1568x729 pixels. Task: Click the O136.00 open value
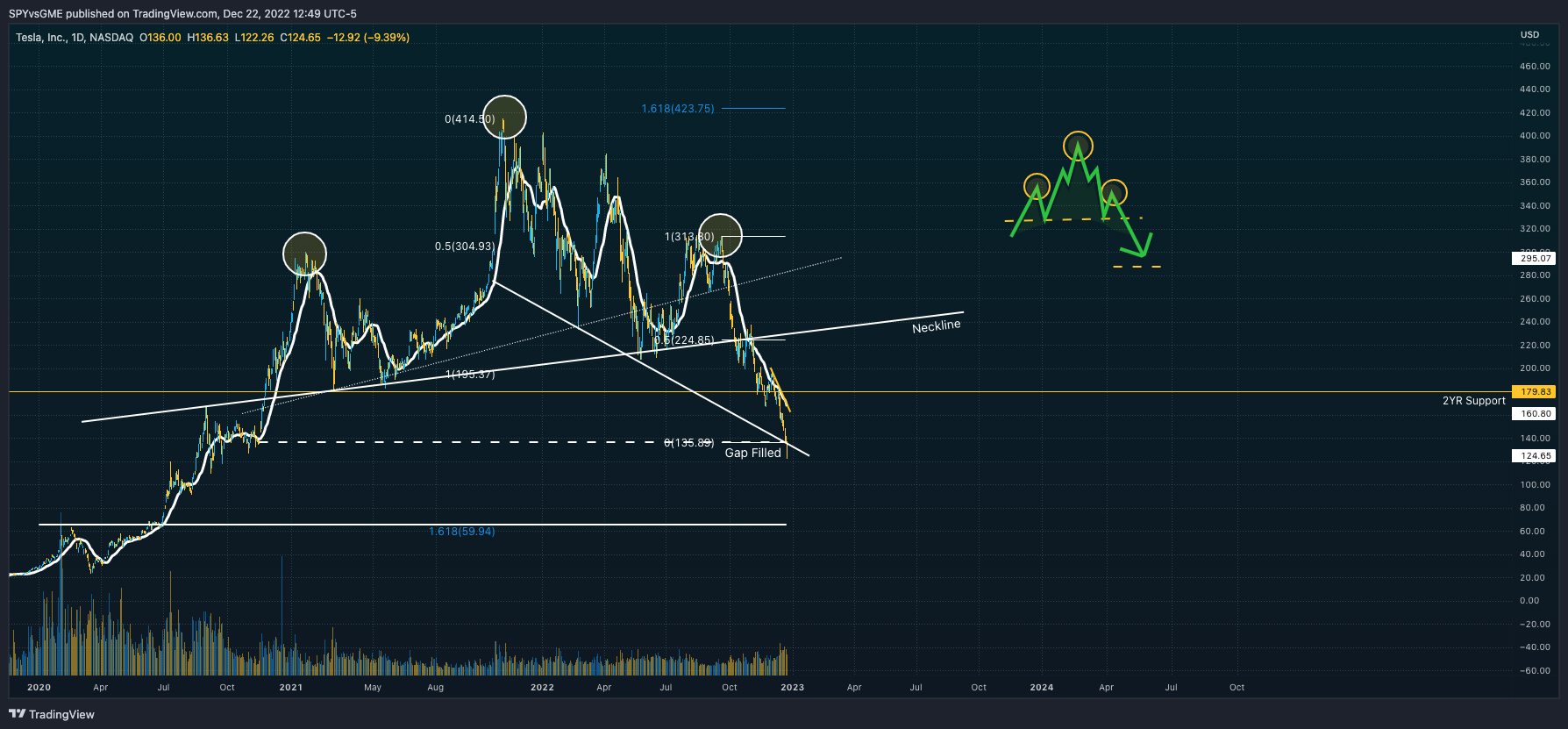click(x=160, y=38)
